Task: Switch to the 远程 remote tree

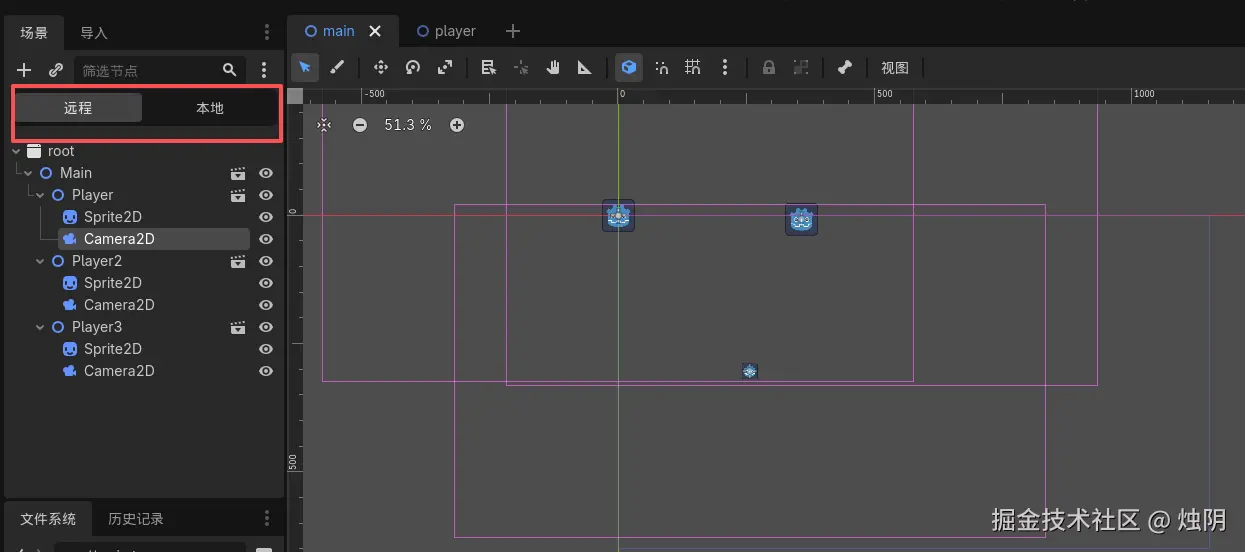Action: pyautogui.click(x=78, y=108)
